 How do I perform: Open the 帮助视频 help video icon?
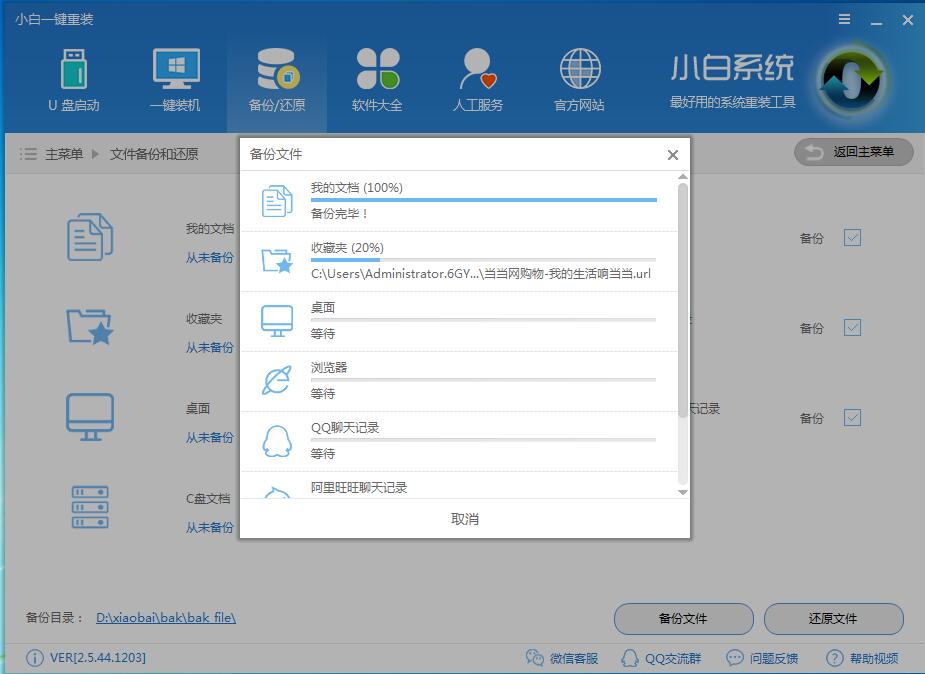[833, 658]
